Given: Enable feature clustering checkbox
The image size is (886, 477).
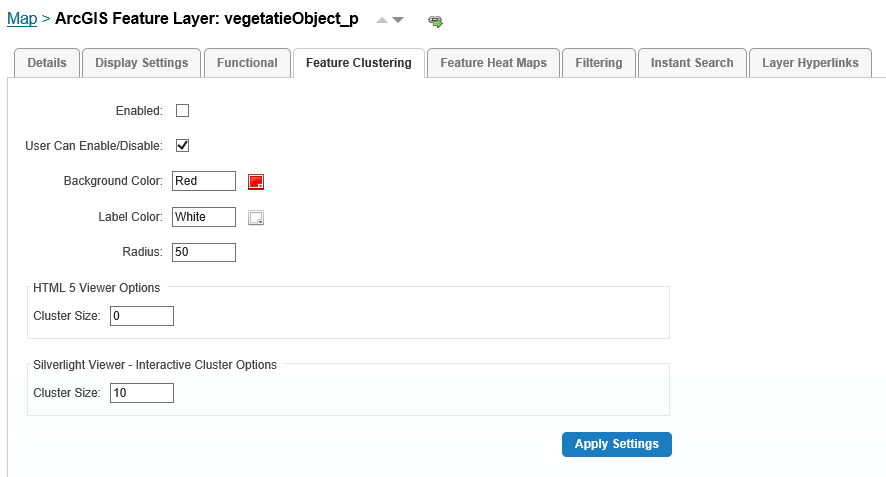Looking at the screenshot, I should point(183,111).
